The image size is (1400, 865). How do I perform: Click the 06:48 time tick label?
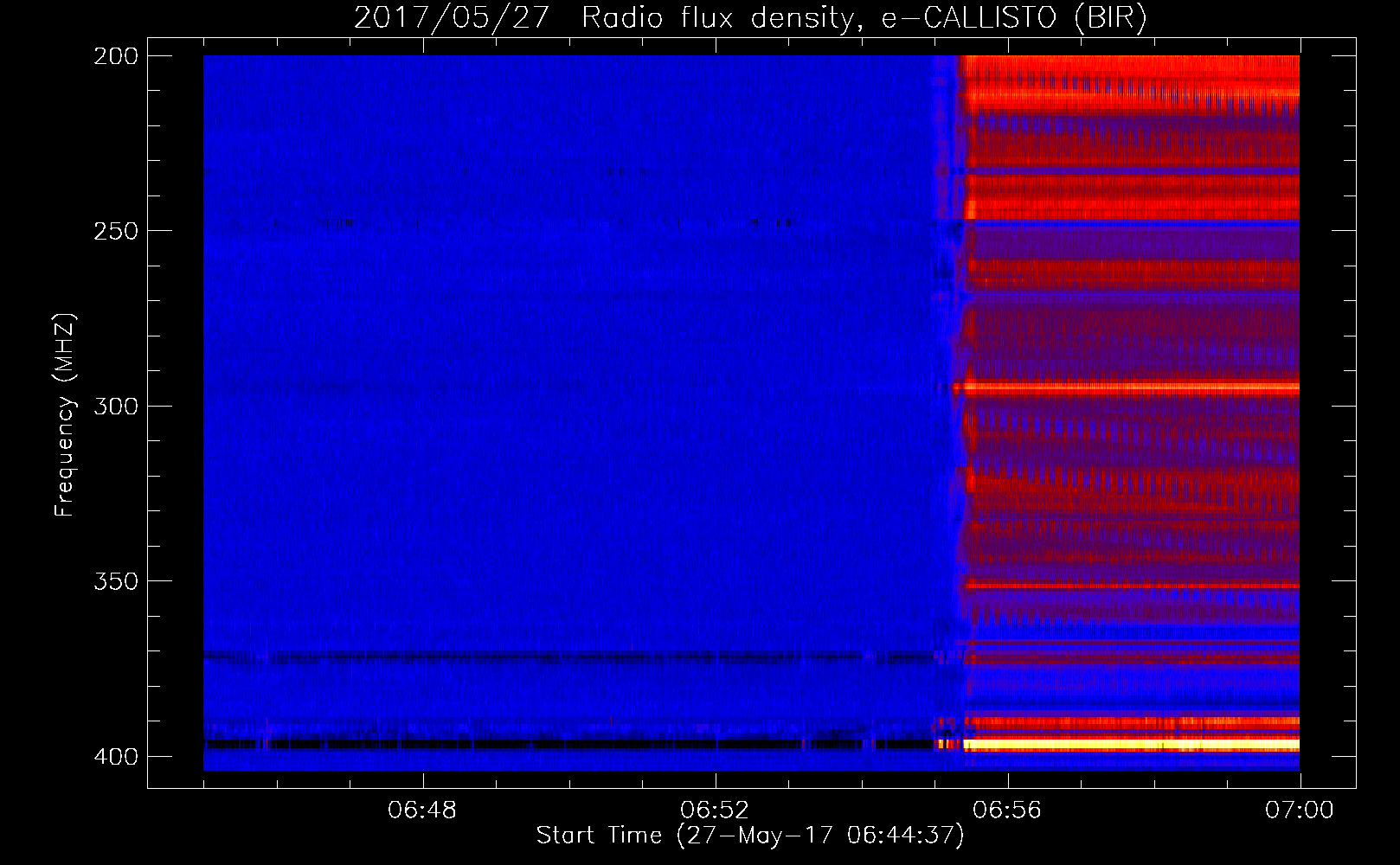point(423,811)
